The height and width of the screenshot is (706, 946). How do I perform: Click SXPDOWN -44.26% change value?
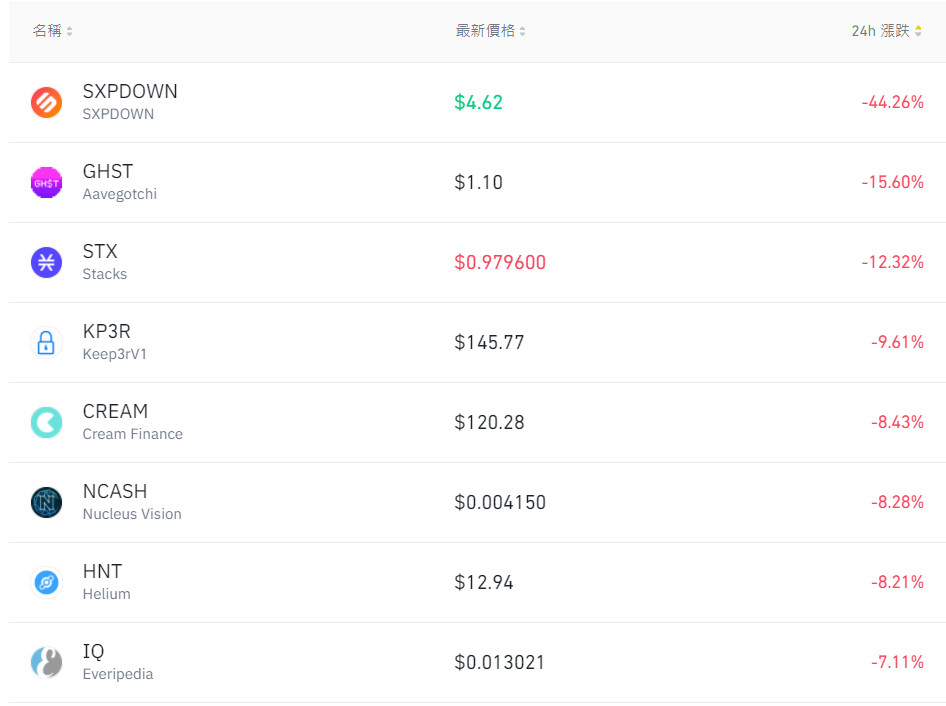point(893,103)
